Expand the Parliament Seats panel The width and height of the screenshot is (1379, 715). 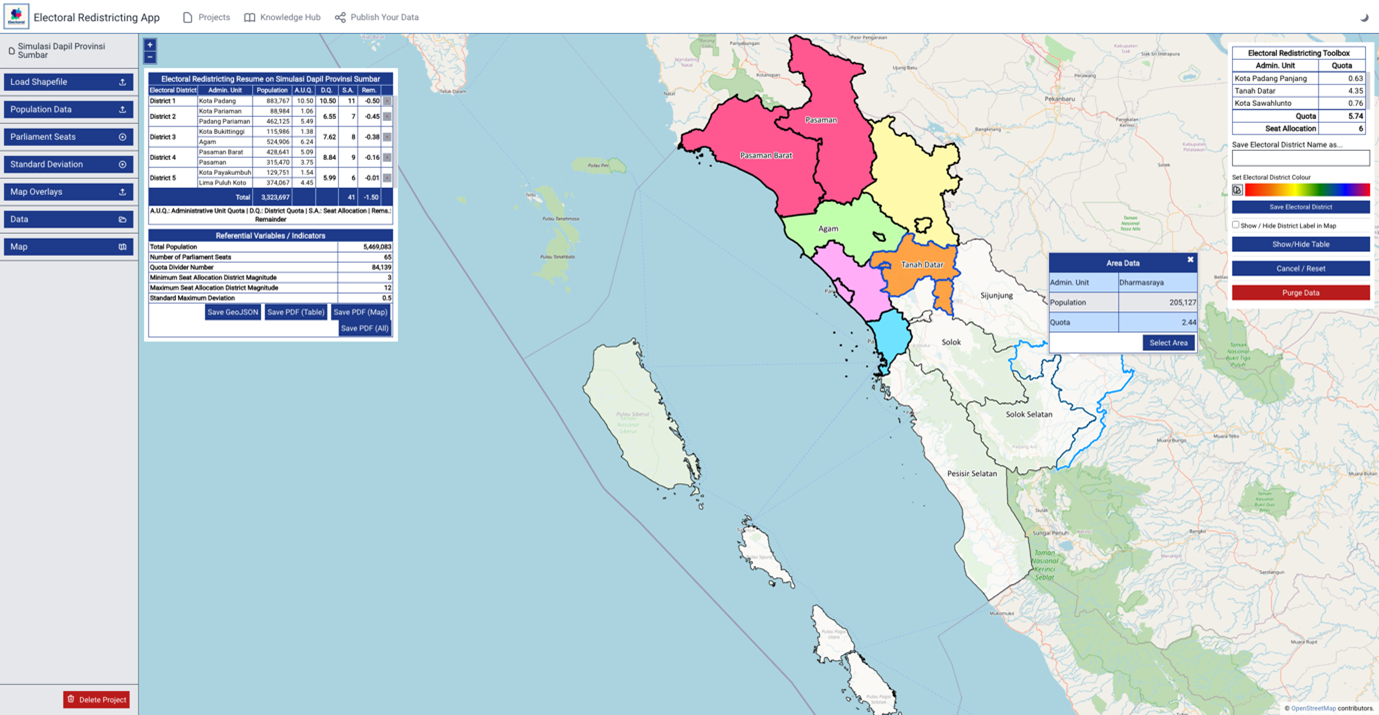click(x=68, y=137)
